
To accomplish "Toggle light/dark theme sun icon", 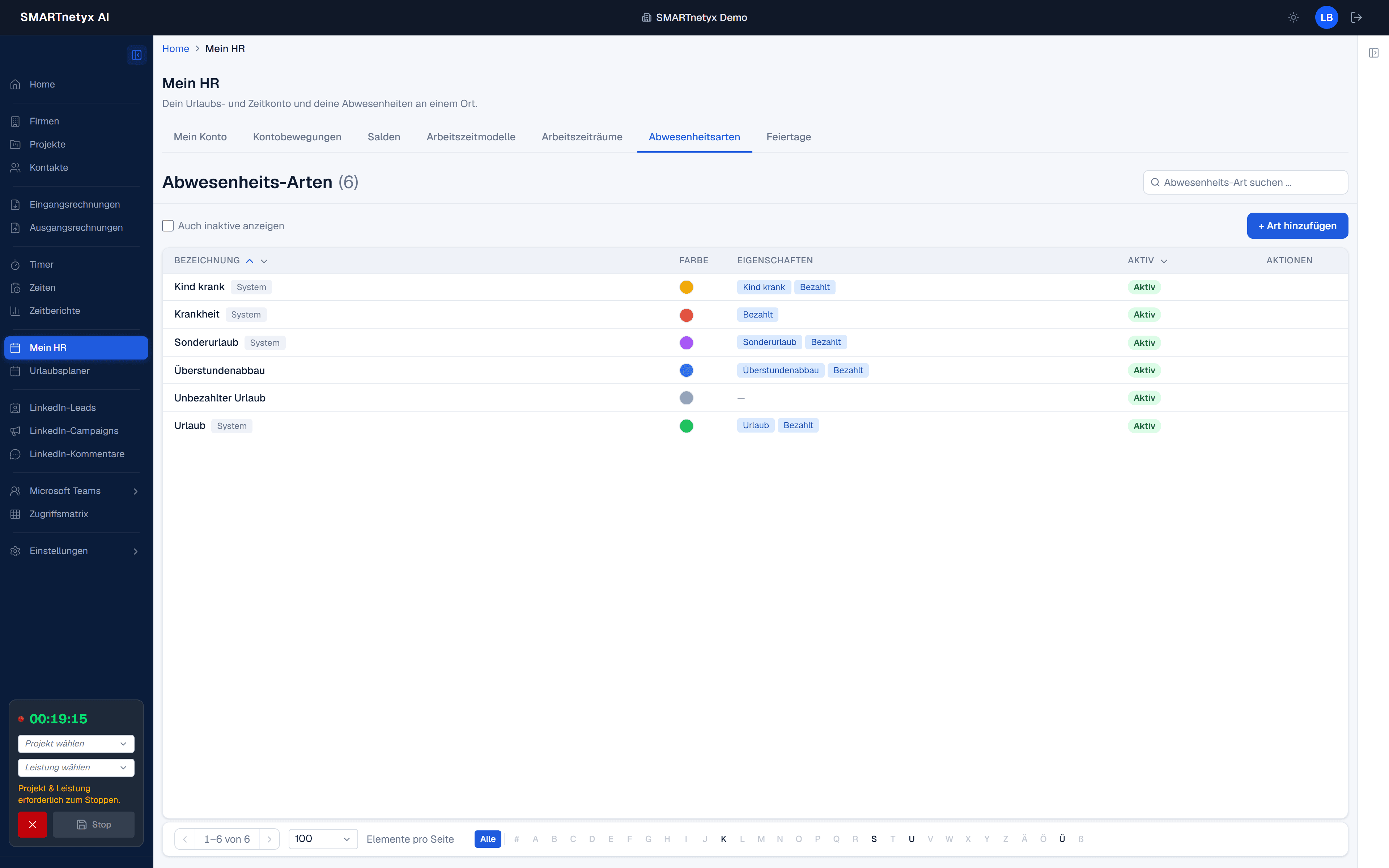I will (x=1293, y=17).
